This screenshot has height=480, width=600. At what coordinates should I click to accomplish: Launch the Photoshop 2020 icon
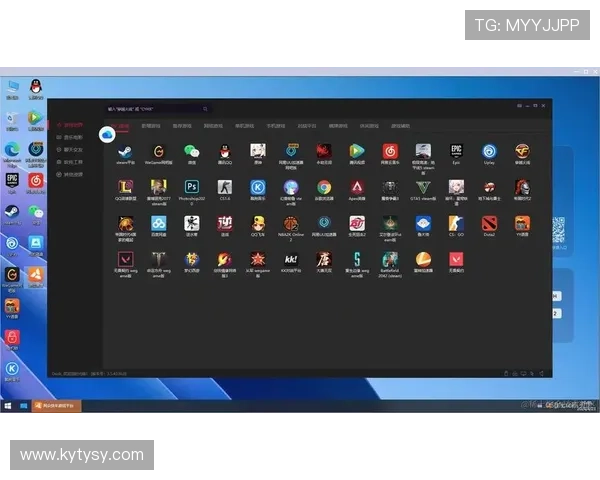pos(191,187)
